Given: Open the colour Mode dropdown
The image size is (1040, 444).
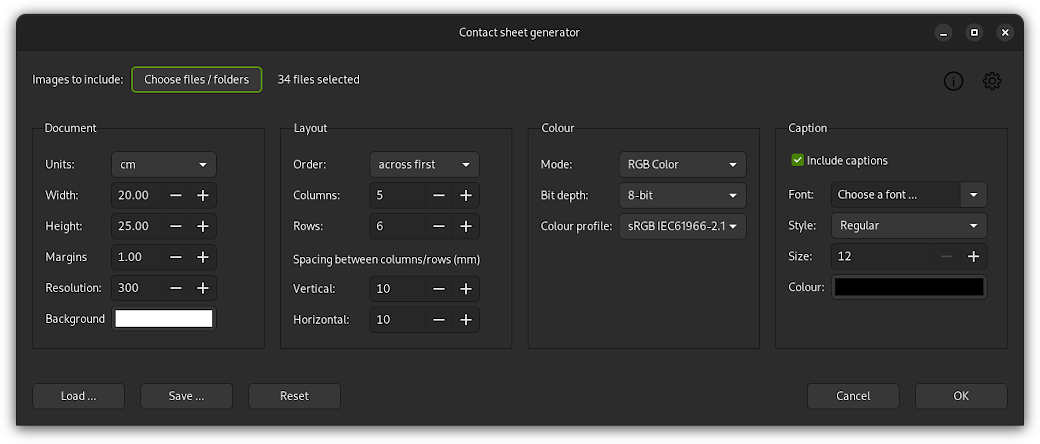Looking at the screenshot, I should click(x=682, y=164).
